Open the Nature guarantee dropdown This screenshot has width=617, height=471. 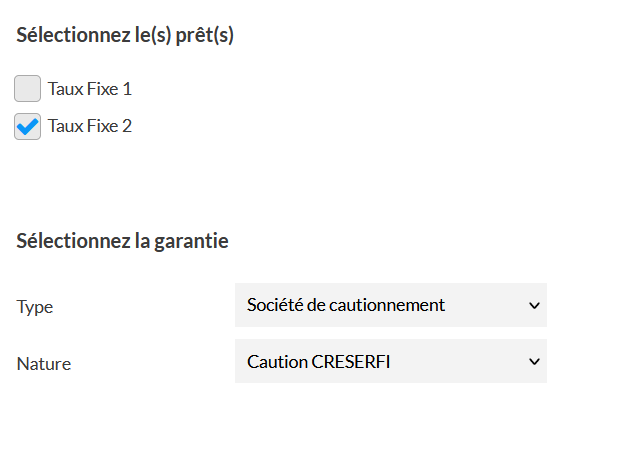(390, 361)
